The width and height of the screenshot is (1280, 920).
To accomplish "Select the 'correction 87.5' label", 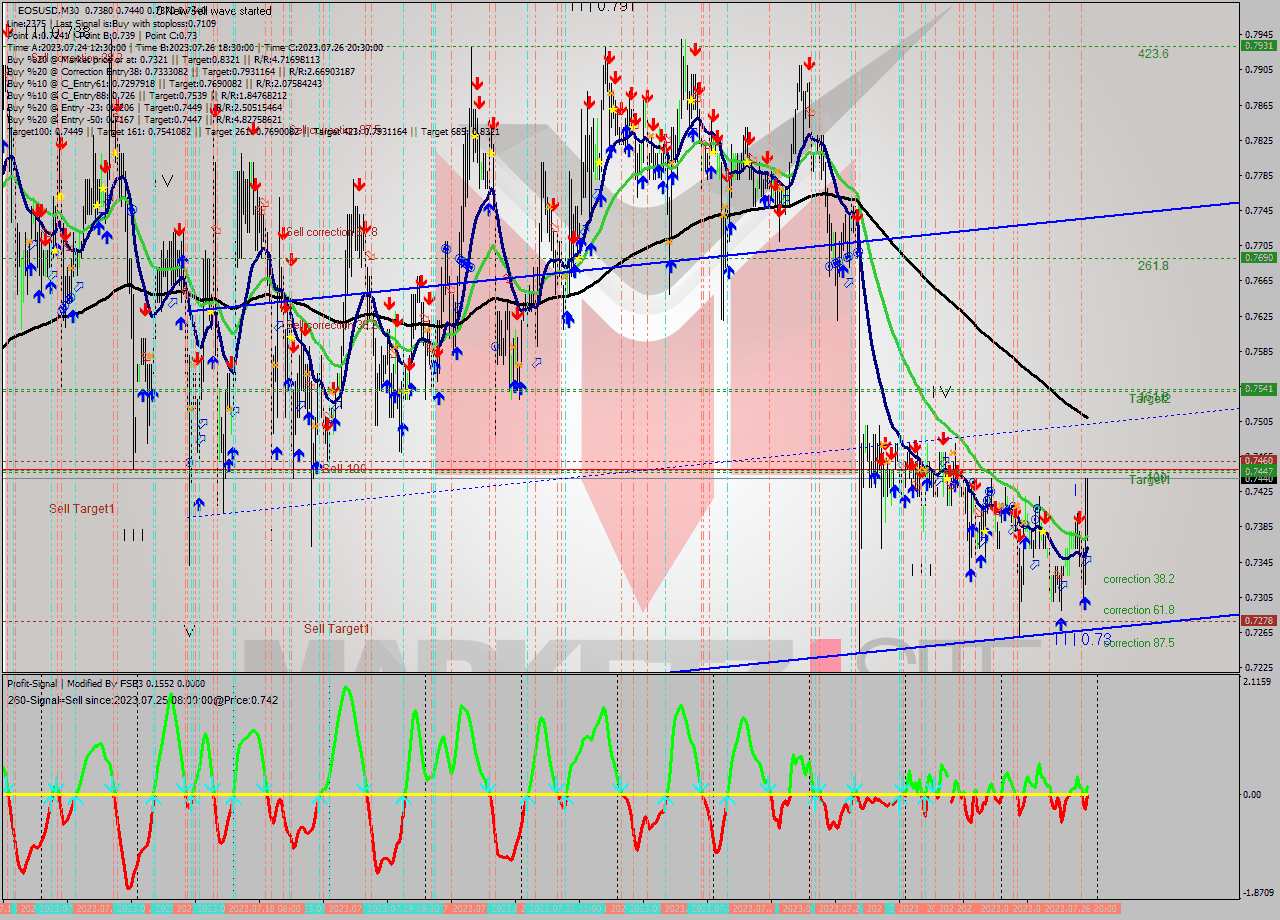I will click(1139, 643).
